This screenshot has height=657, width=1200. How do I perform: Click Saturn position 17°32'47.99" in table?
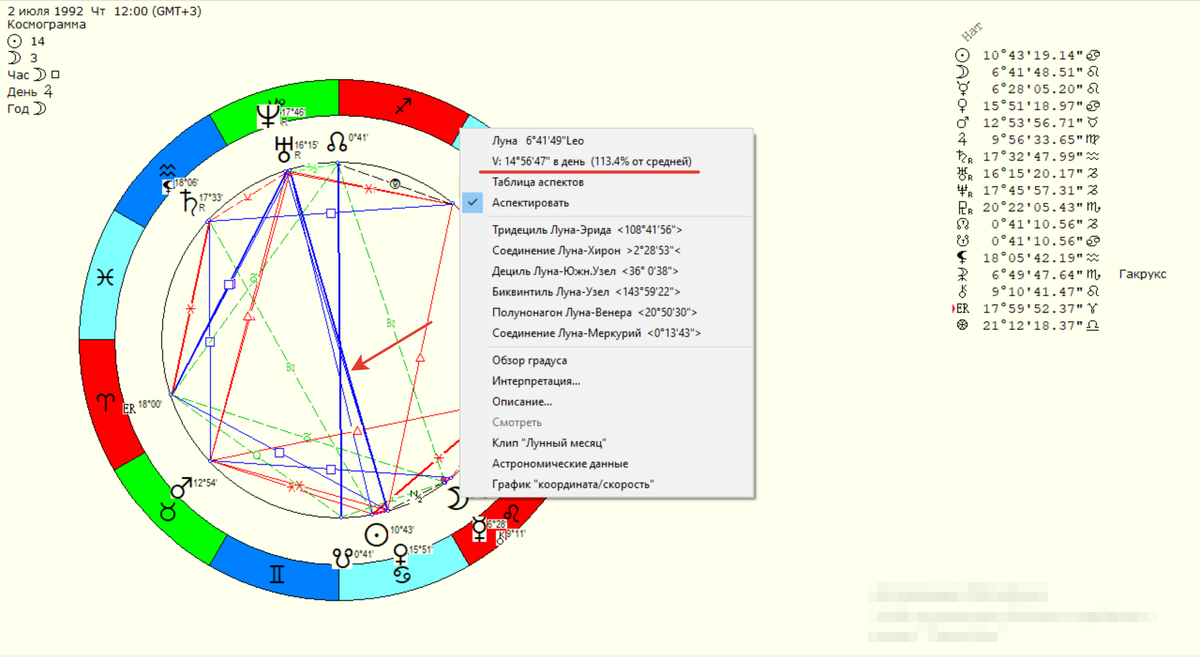point(1032,157)
